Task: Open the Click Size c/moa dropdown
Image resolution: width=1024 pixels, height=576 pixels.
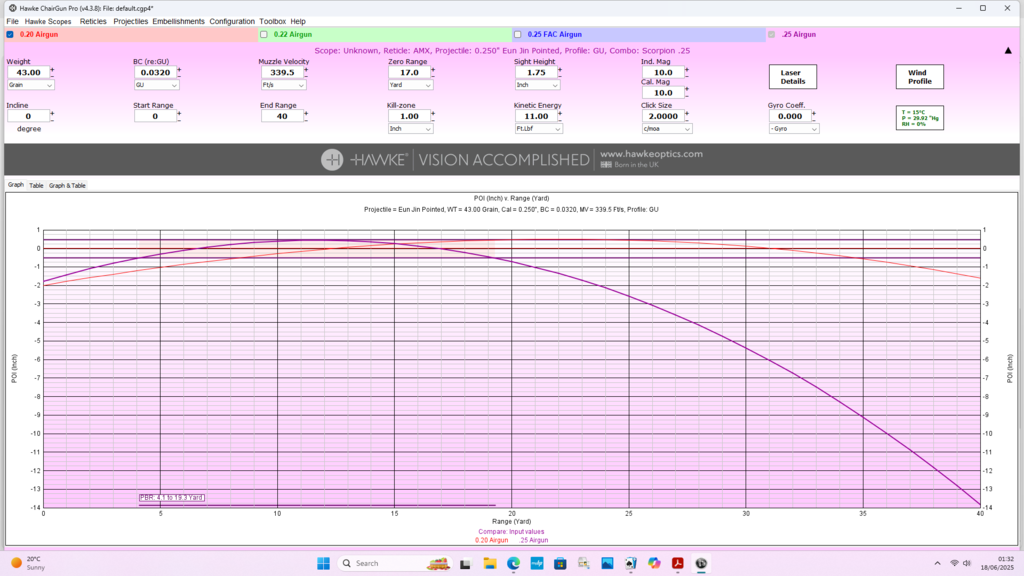Action: 667,129
